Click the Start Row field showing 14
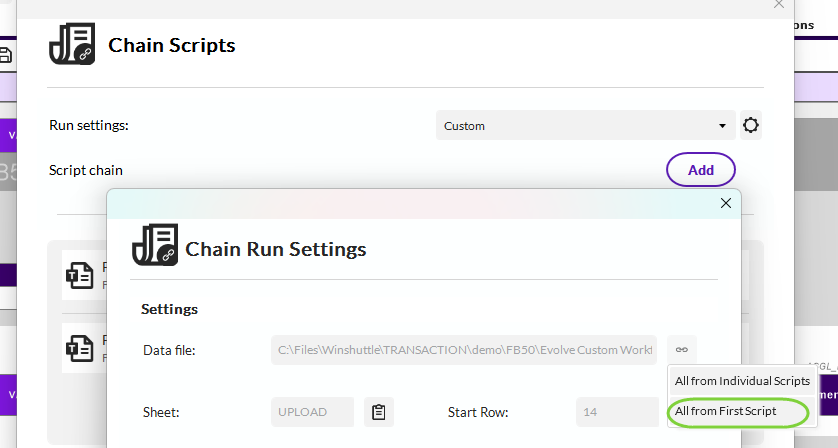 [617, 412]
